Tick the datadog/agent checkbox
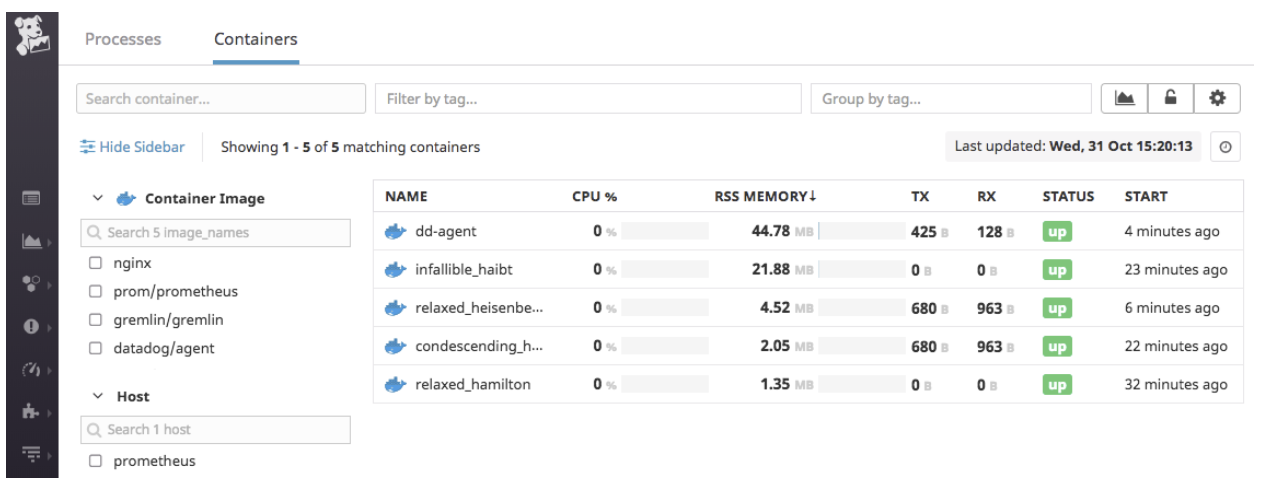 coord(95,349)
